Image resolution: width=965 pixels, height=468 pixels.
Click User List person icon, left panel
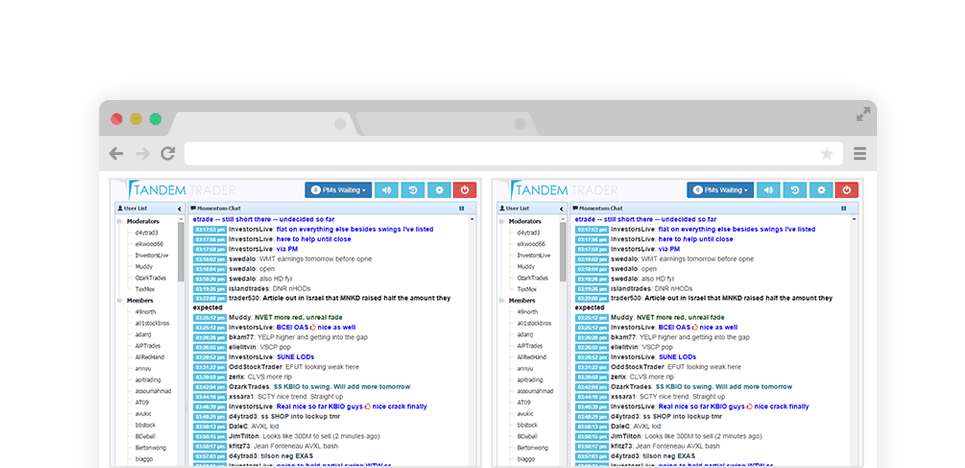121,209
